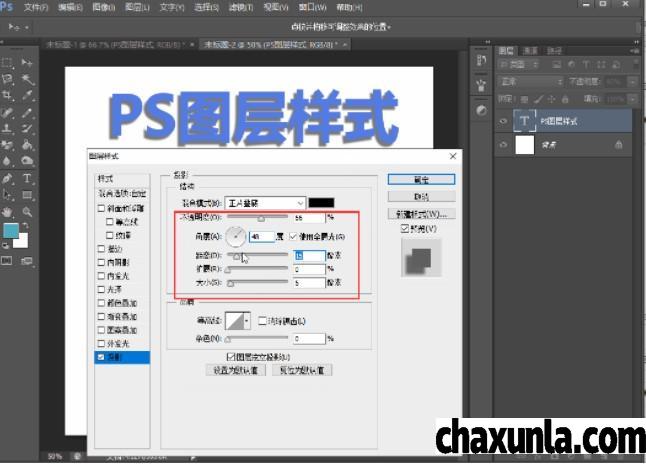
Task: Reset to default foreground/background colors
Action: (5, 246)
